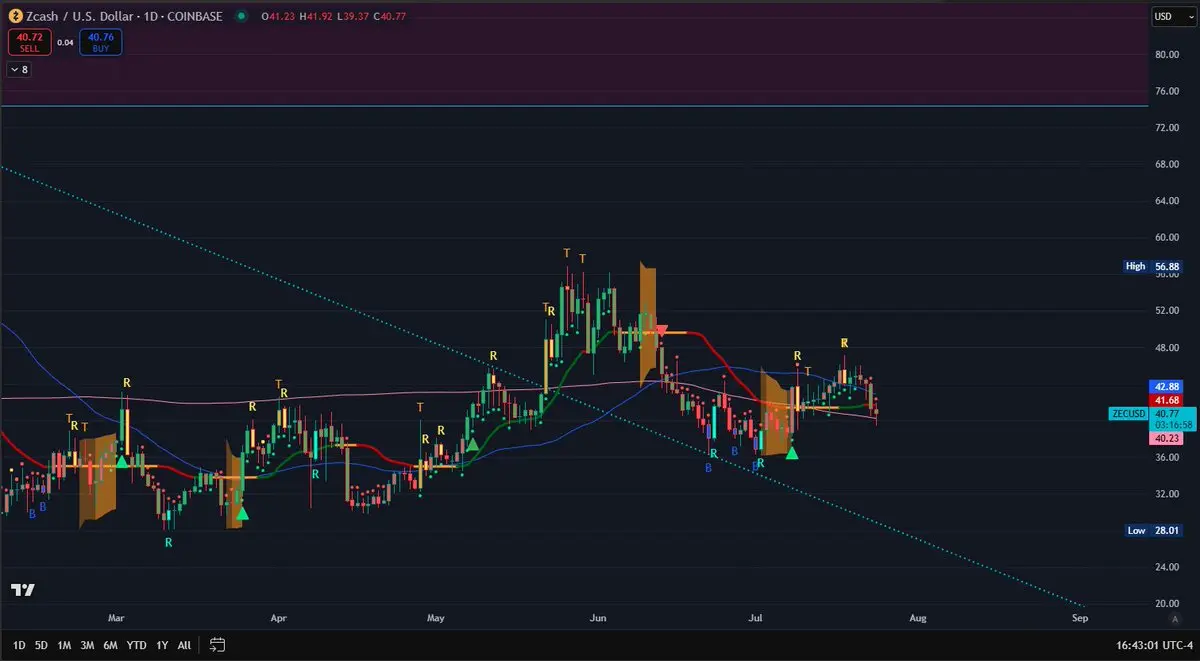Open the go-to-date calendar icon
Screen dimensions: 1200x661
click(218, 645)
